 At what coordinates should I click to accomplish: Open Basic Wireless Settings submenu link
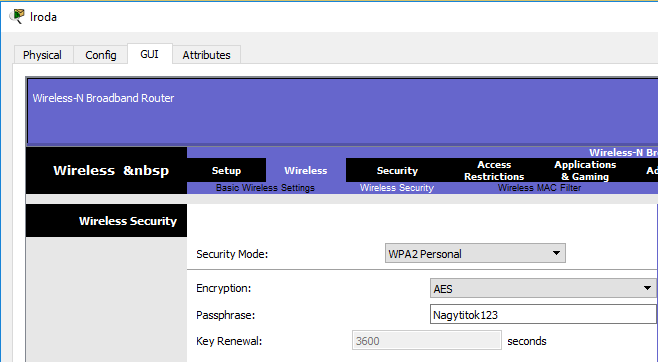pyautogui.click(x=265, y=188)
